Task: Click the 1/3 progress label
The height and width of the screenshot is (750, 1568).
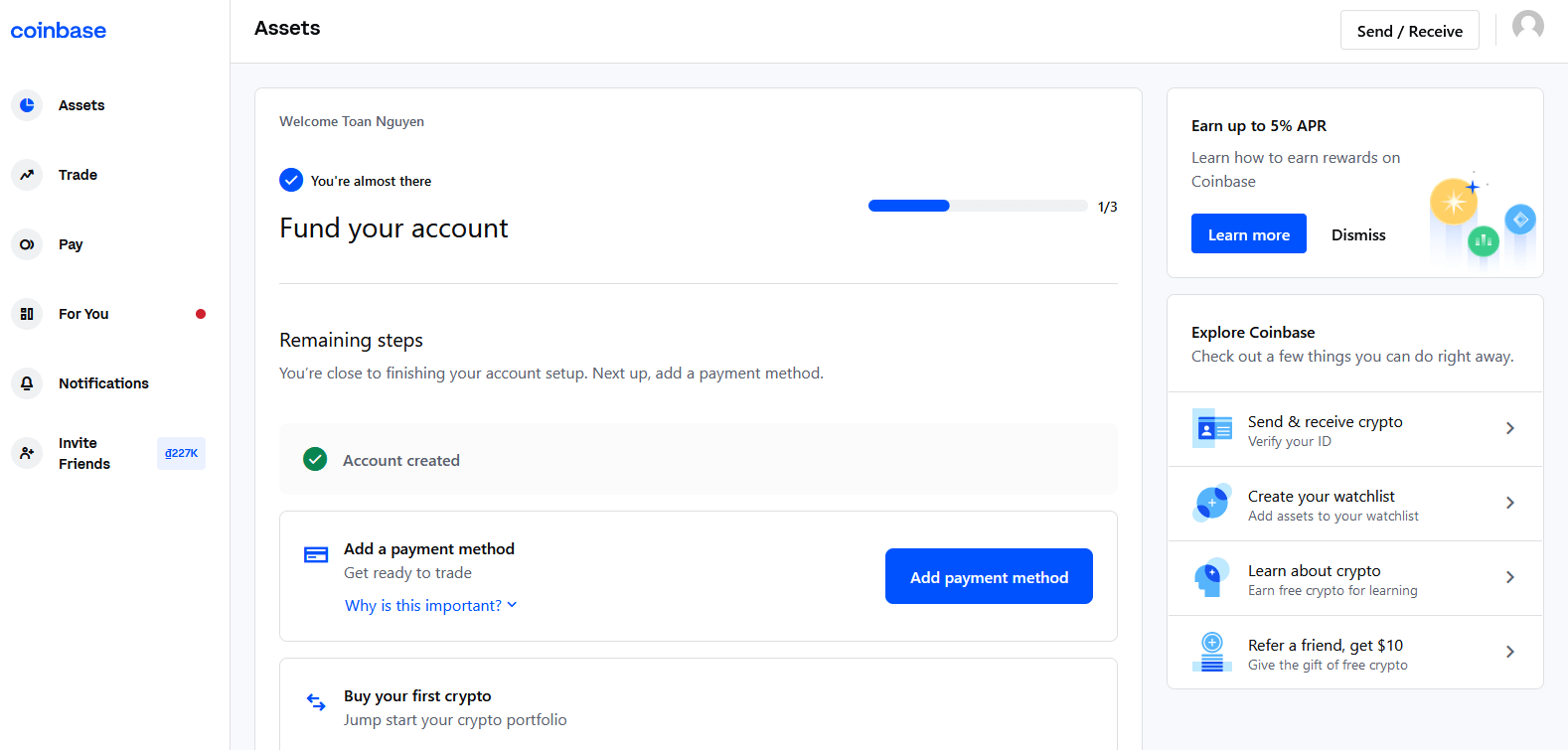Action: [x=1107, y=207]
